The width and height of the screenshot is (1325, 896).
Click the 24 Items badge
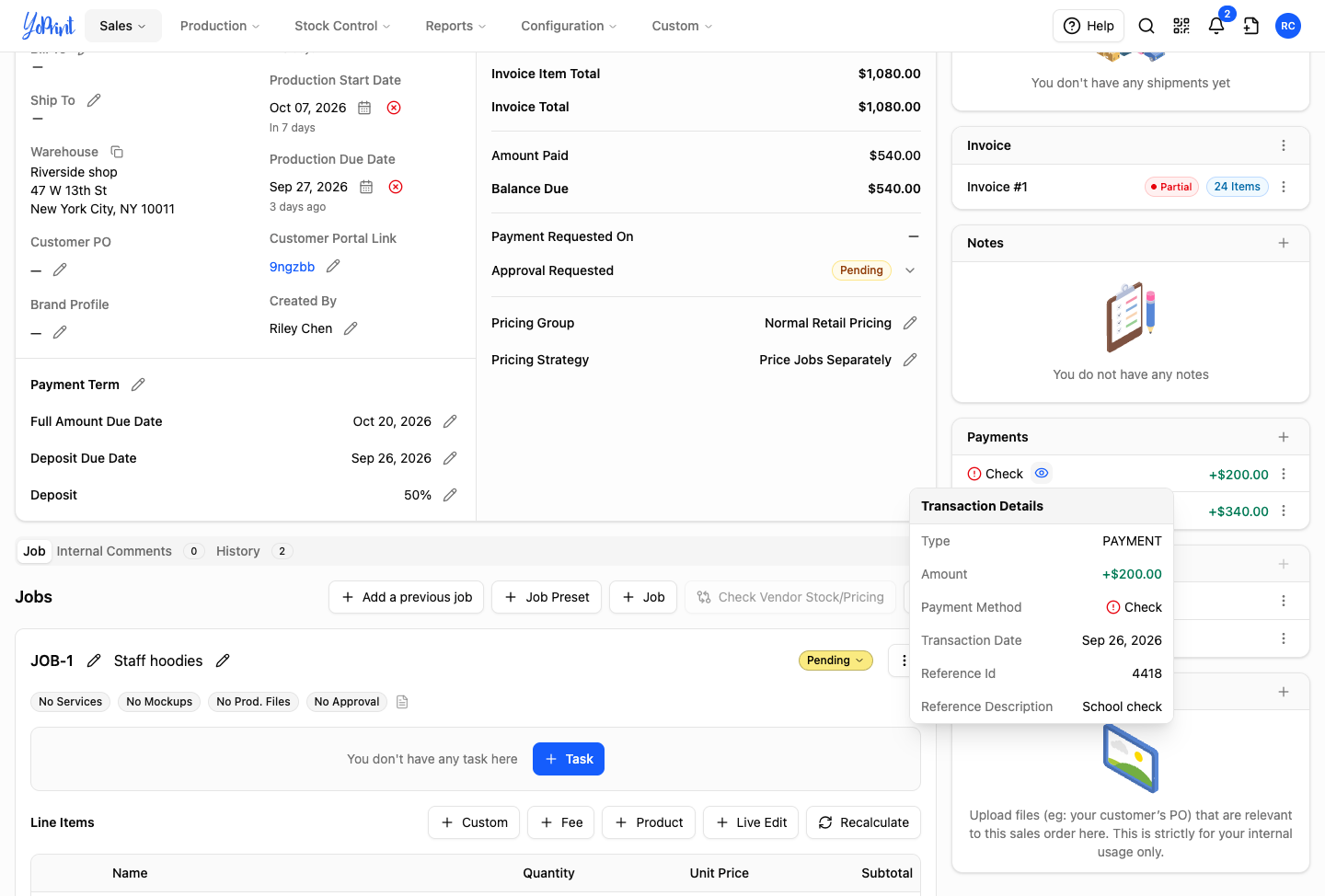click(1237, 187)
